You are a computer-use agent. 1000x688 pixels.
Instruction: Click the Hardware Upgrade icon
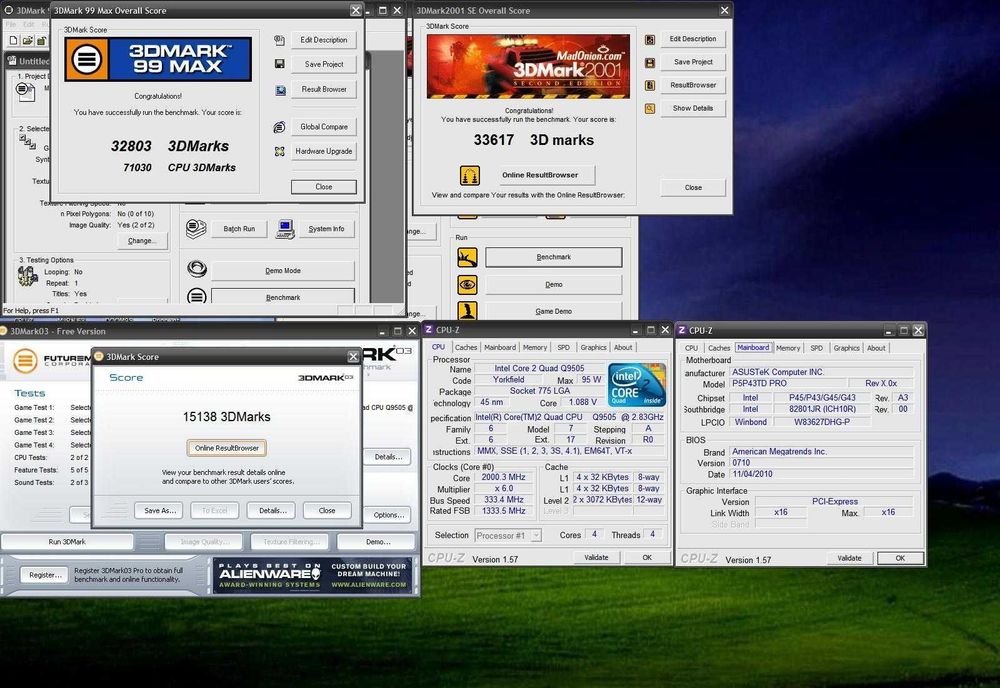pyautogui.click(x=279, y=151)
